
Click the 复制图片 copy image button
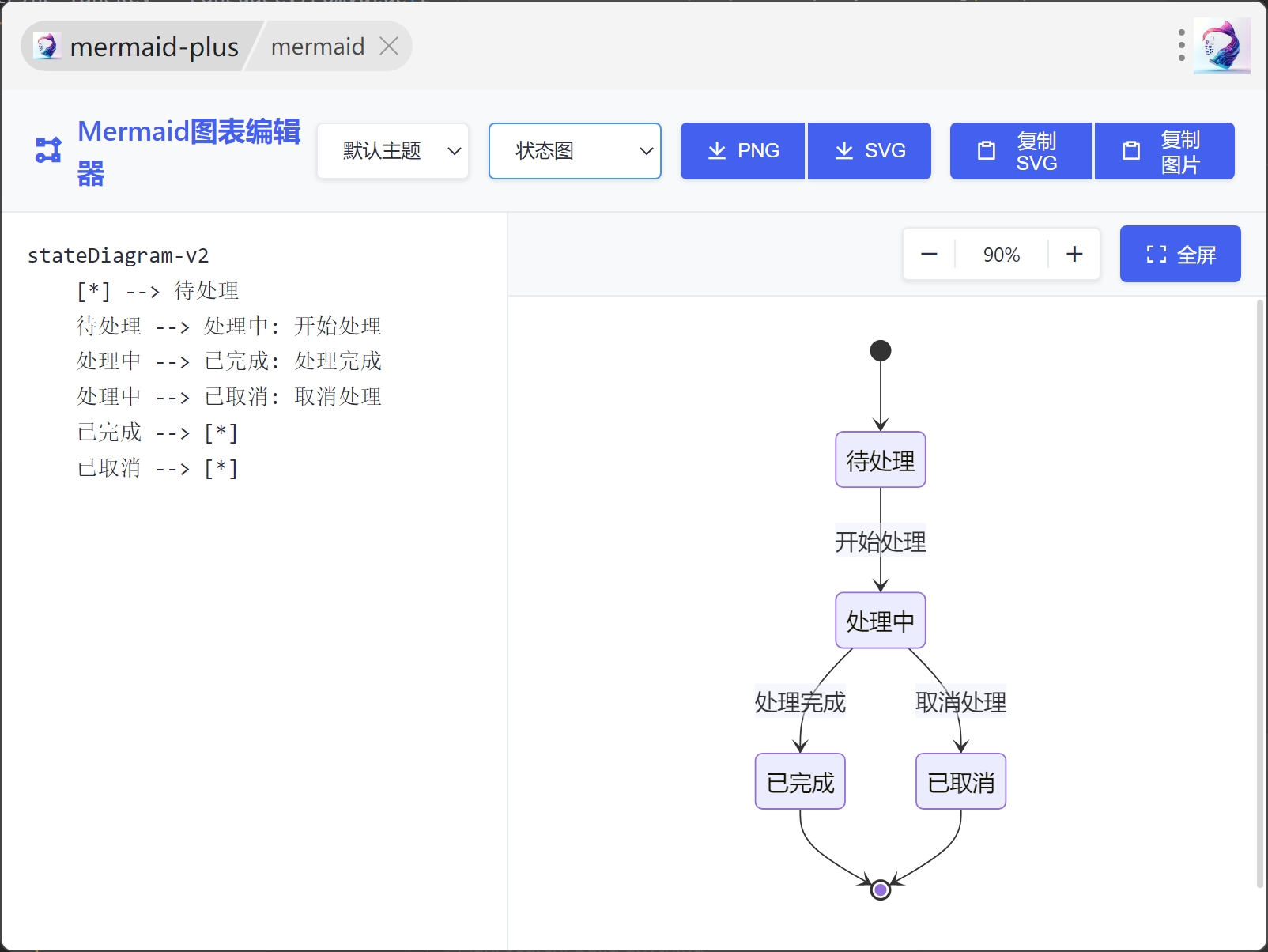[1164, 151]
